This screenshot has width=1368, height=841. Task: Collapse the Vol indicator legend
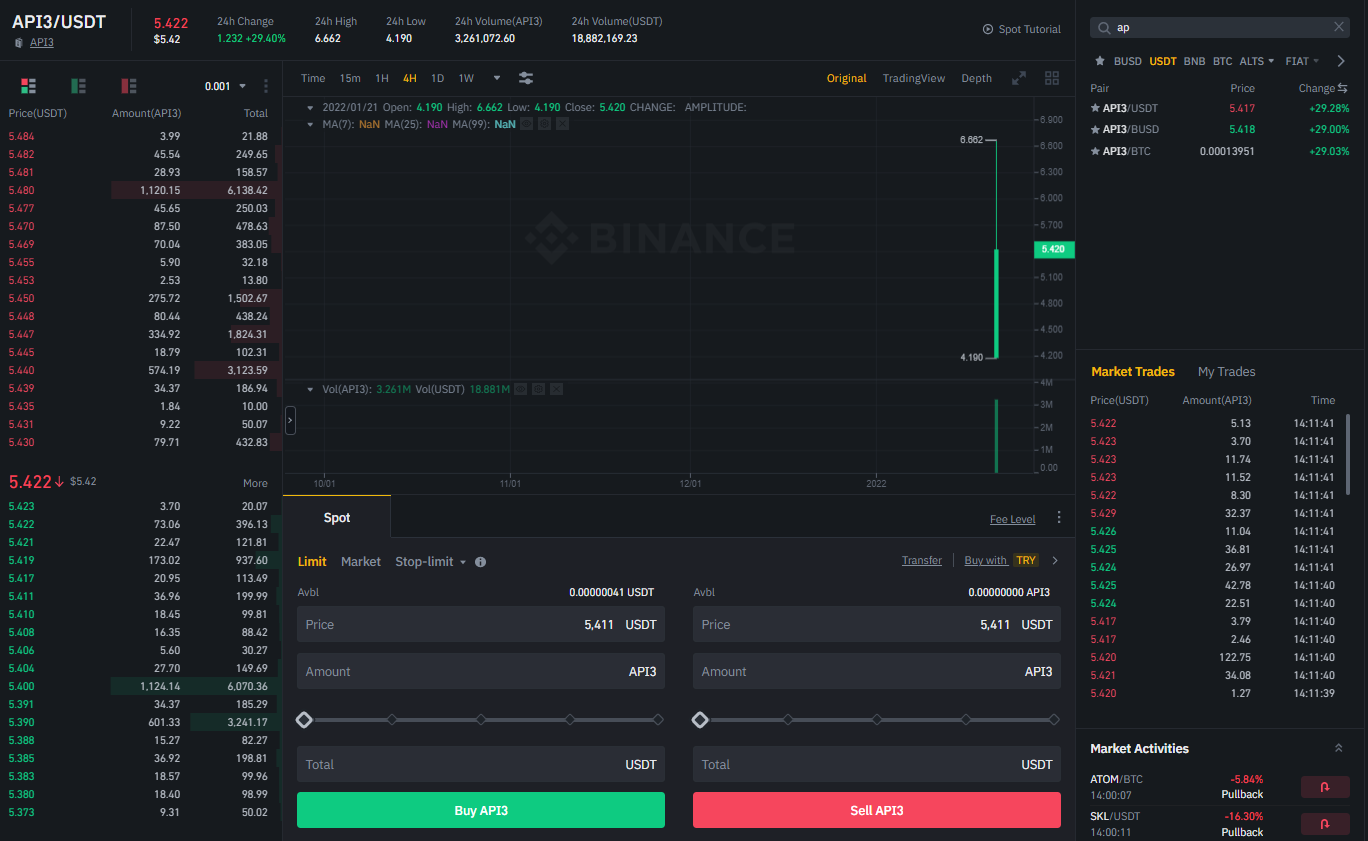coord(310,389)
